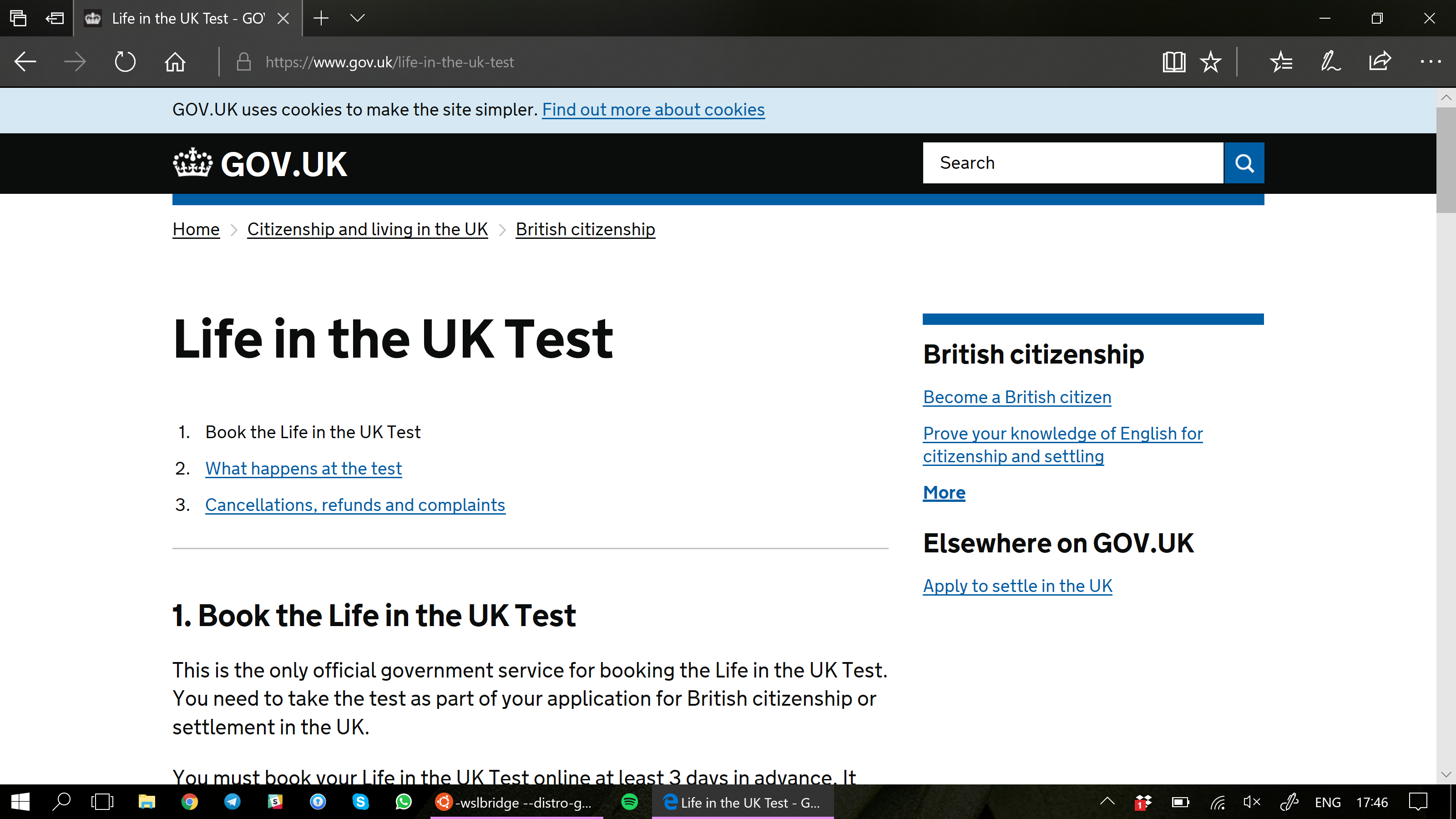
Task: Click the More link under British citizenship
Action: click(x=944, y=492)
